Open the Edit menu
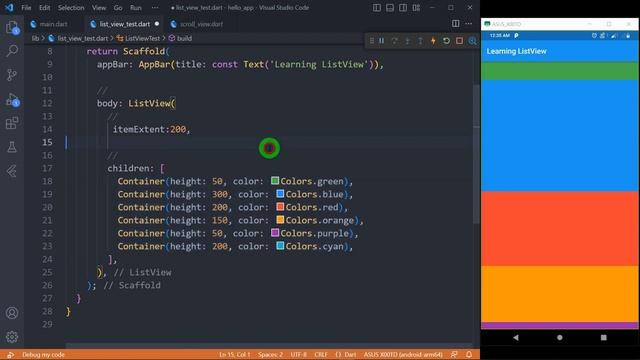 (44, 8)
